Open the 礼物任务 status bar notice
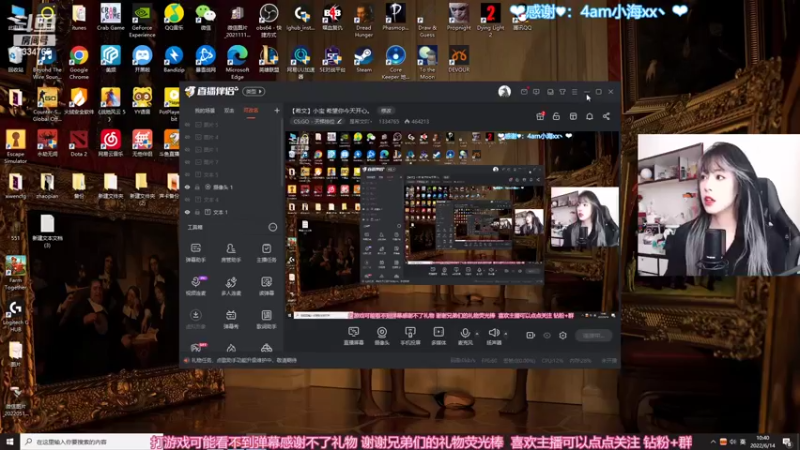This screenshot has width=800, height=450. point(240,360)
